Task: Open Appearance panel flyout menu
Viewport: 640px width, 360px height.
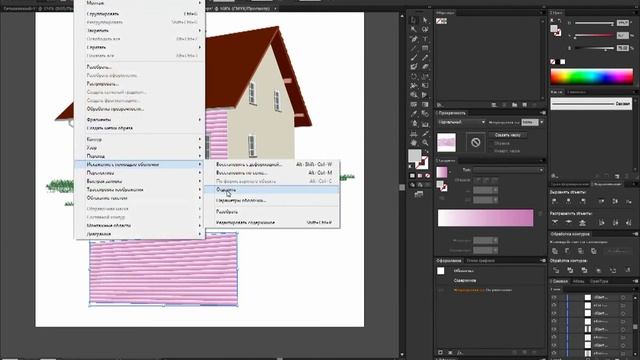Action: (x=542, y=260)
